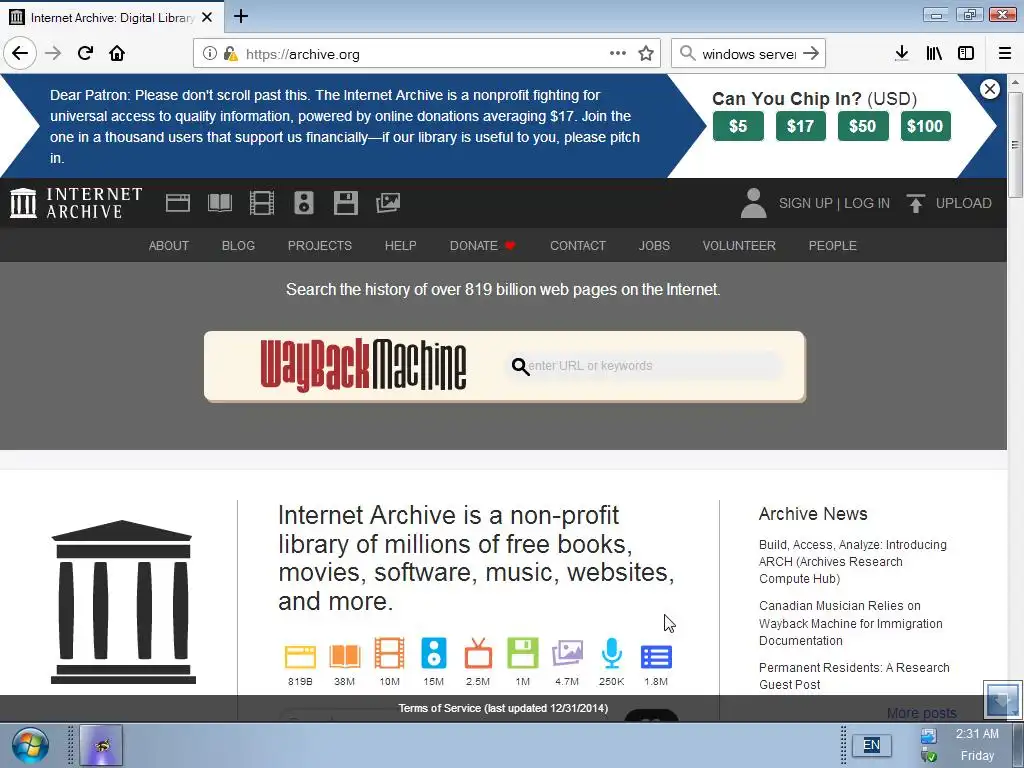The height and width of the screenshot is (768, 1024).
Task: Open the CONTACT menu item
Action: (578, 246)
